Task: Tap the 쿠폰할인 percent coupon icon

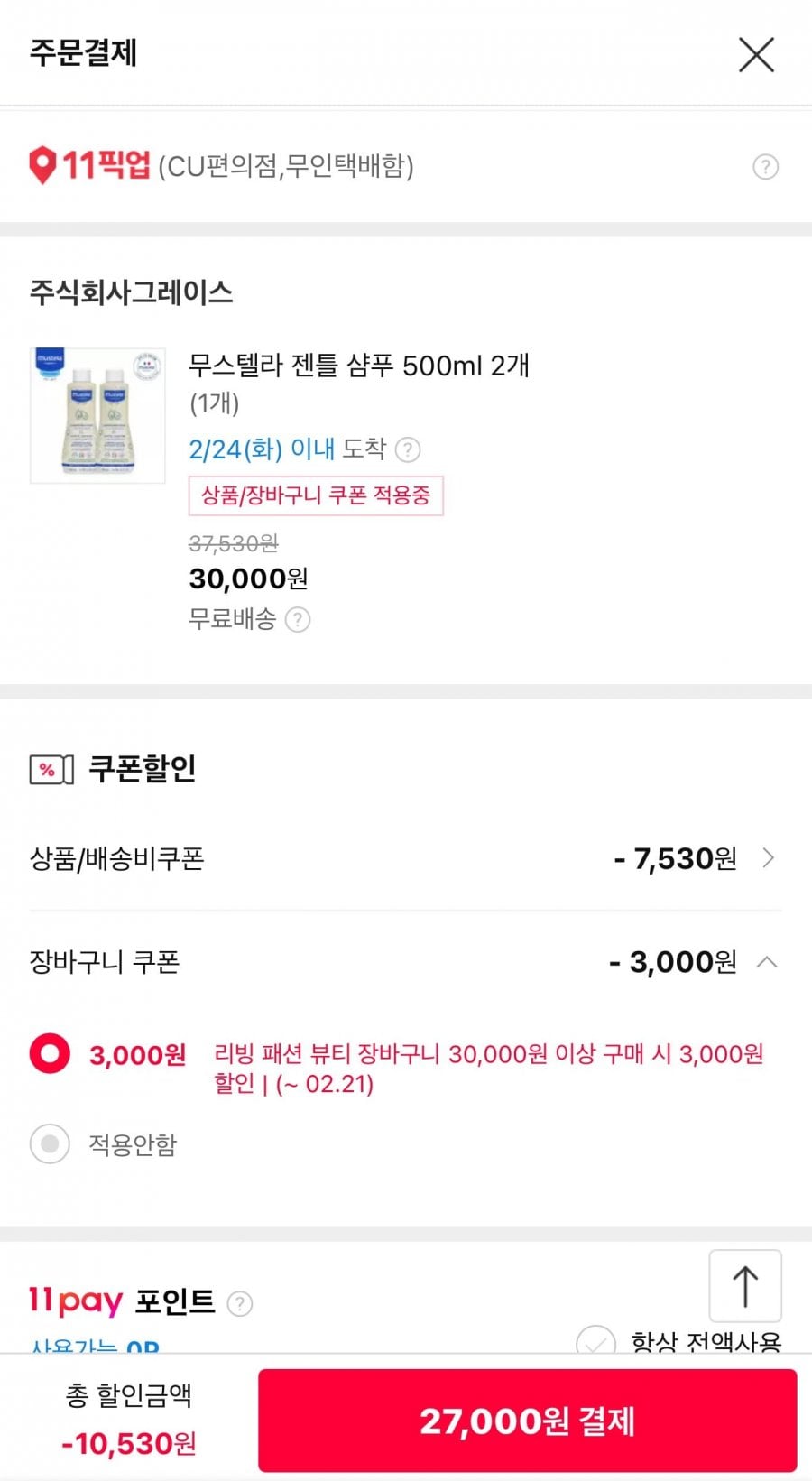Action: point(51,770)
